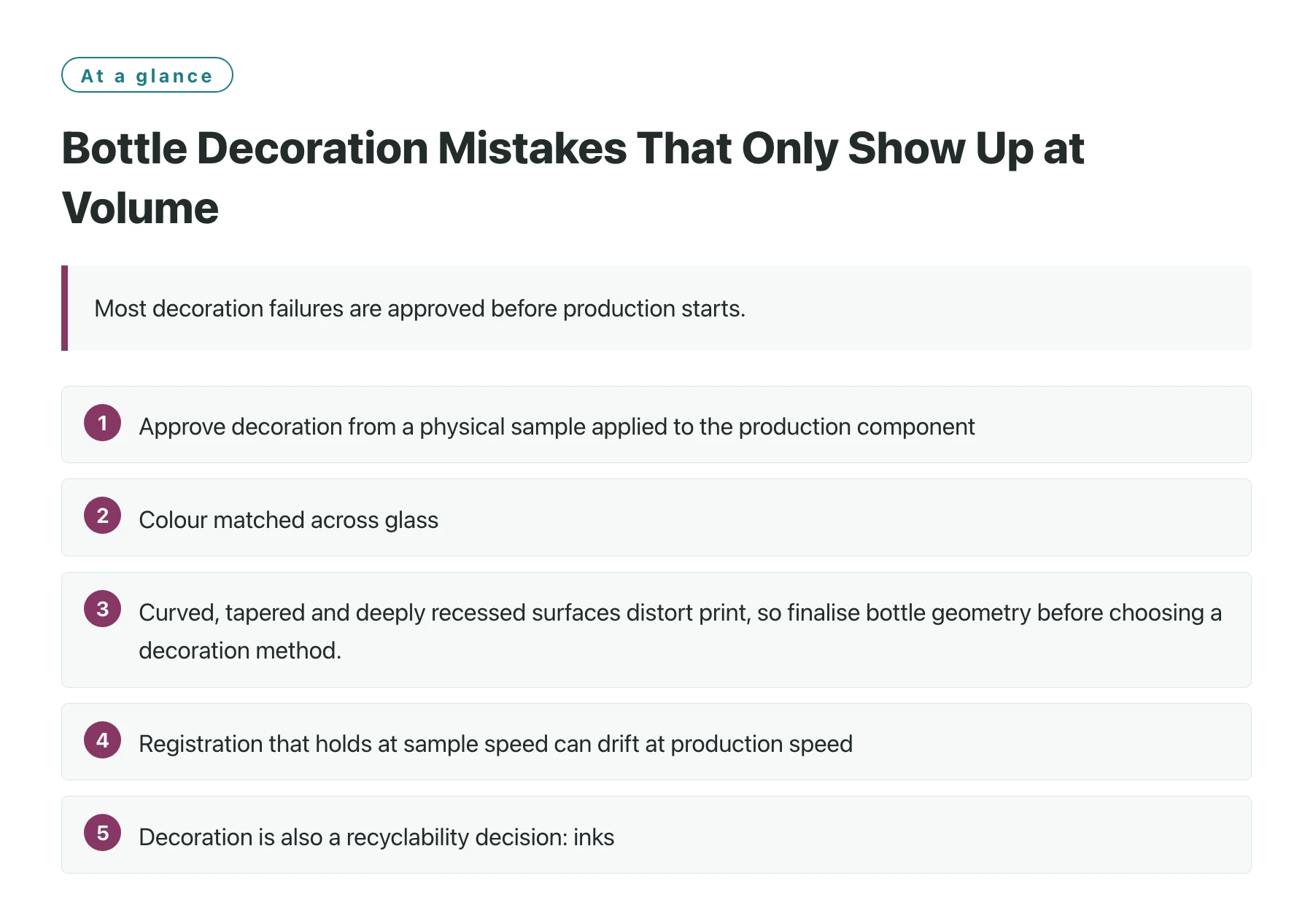Select the number 5 circle badge
Viewport: 1313px width, 924px height.
pos(102,833)
